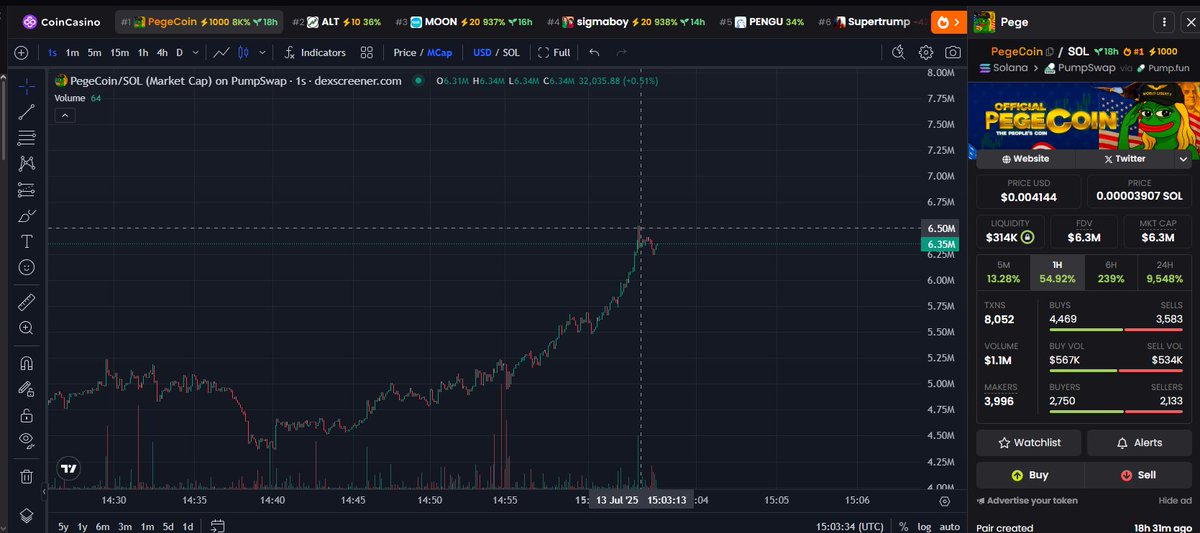Select the crosshair cursor tool

click(x=27, y=86)
